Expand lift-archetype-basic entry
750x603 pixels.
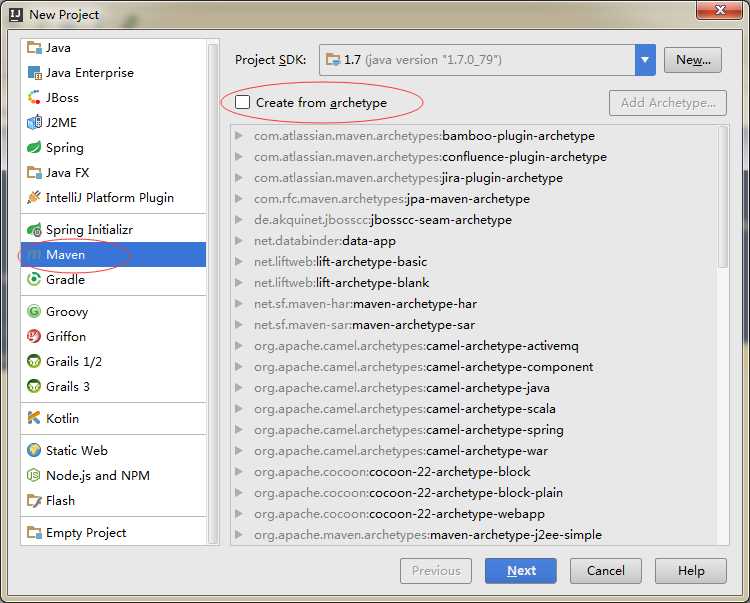(x=239, y=262)
